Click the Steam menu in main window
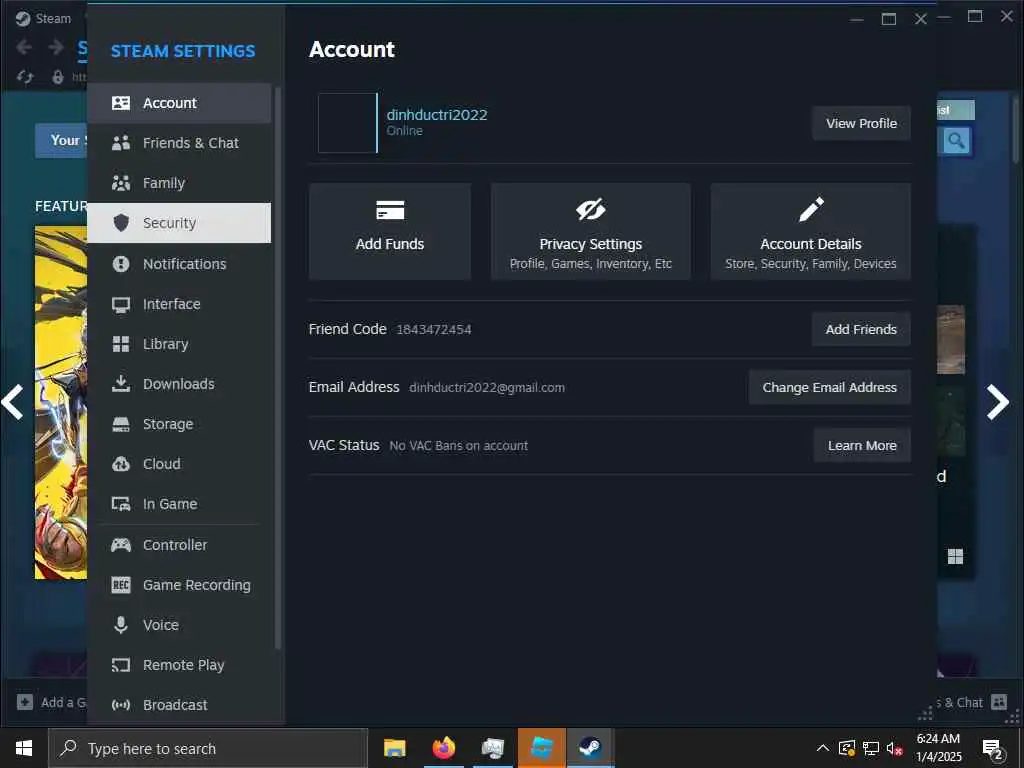The image size is (1024, 768). pyautogui.click(x=53, y=18)
